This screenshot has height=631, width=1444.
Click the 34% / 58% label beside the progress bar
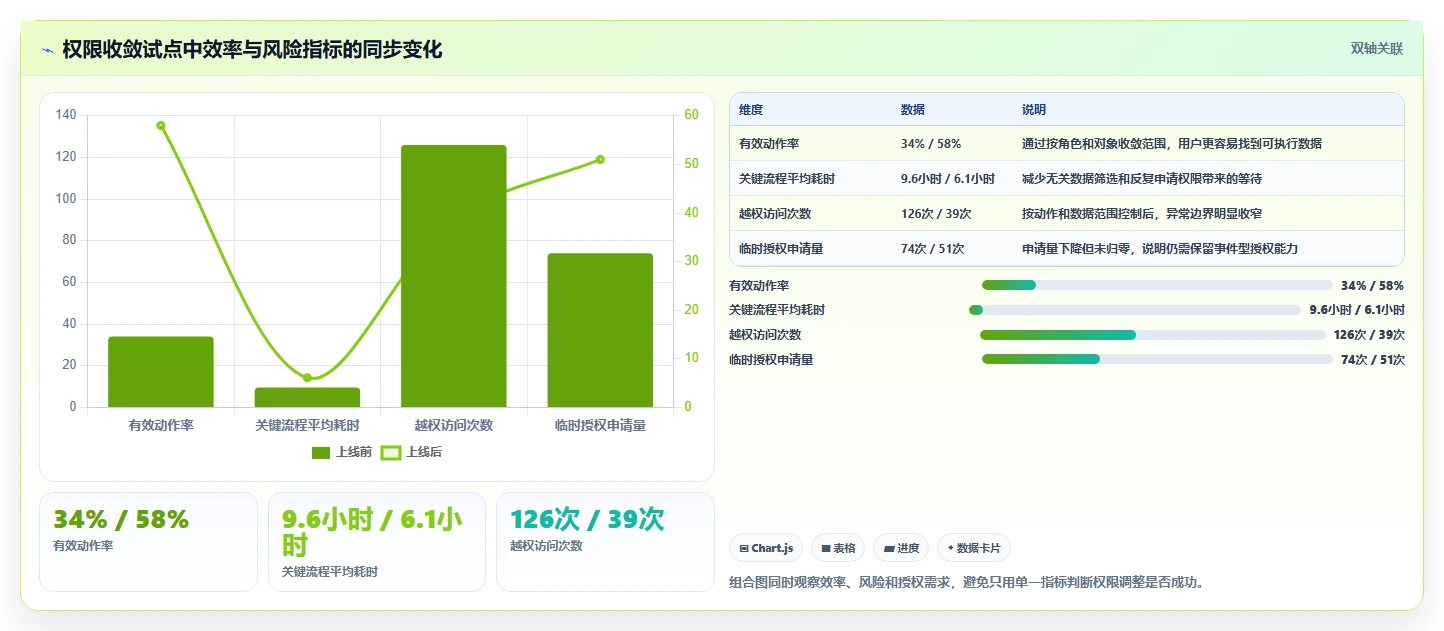(x=1372, y=286)
